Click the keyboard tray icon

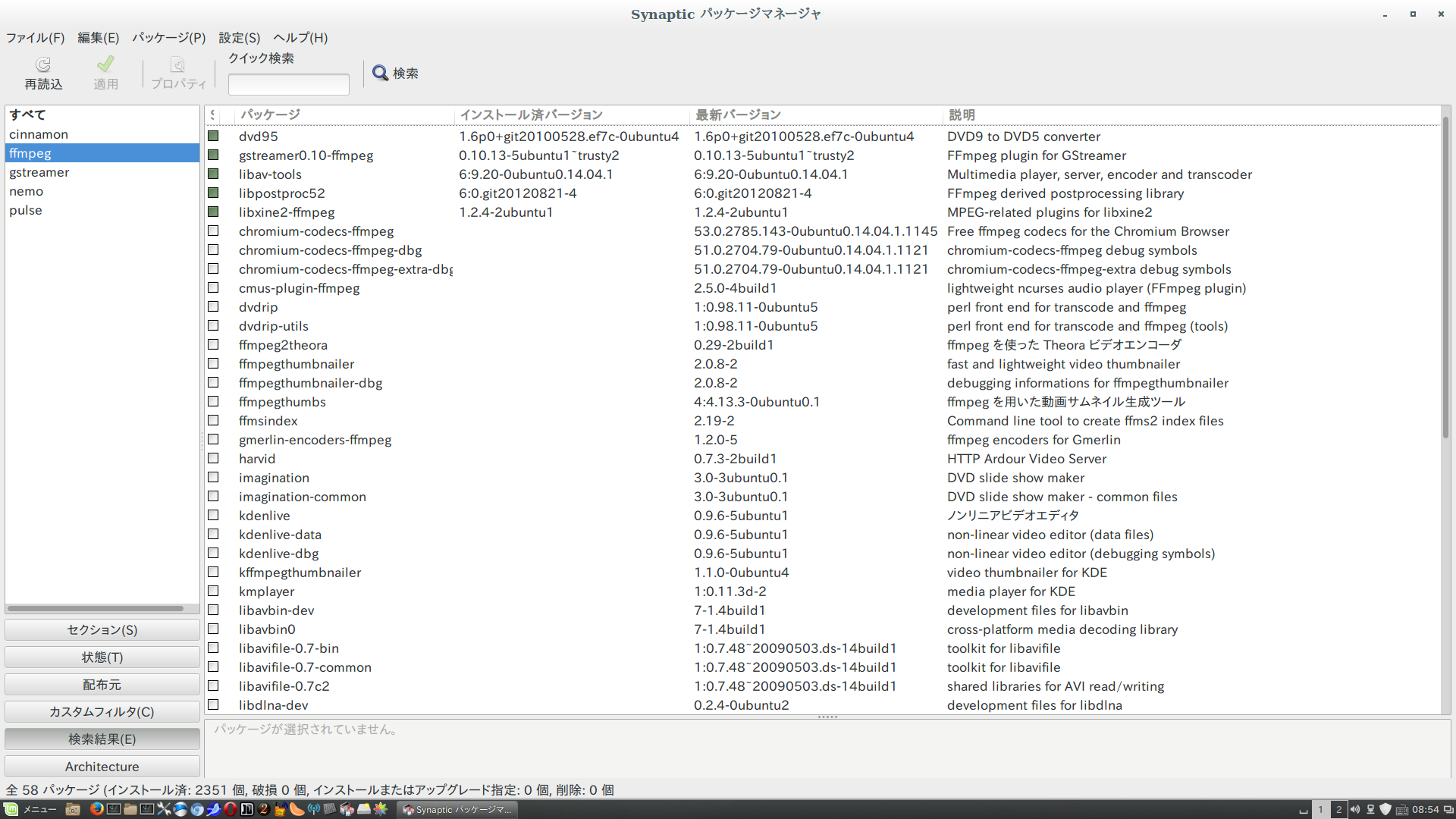[x=1402, y=810]
